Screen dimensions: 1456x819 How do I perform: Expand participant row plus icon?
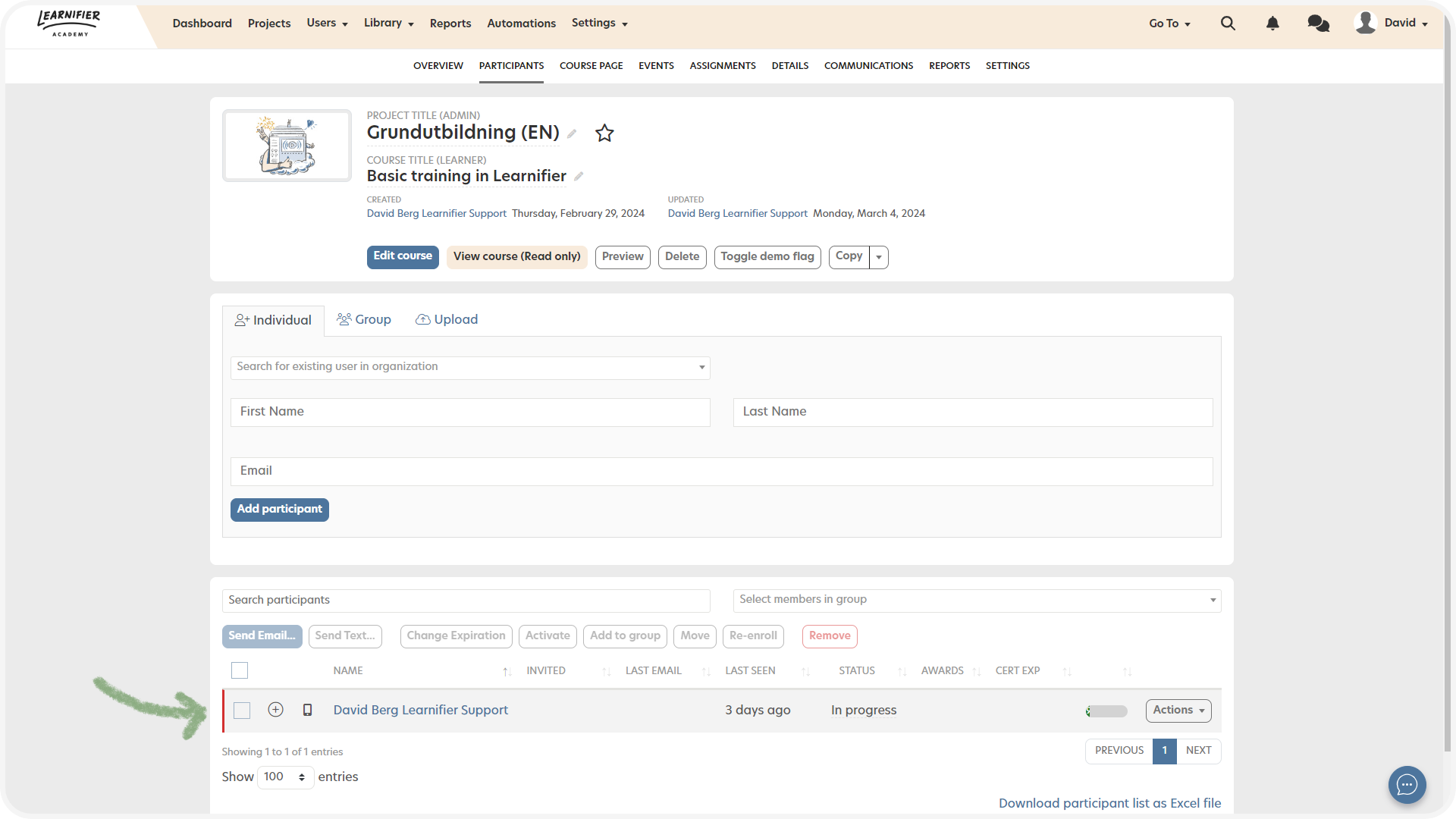275,710
